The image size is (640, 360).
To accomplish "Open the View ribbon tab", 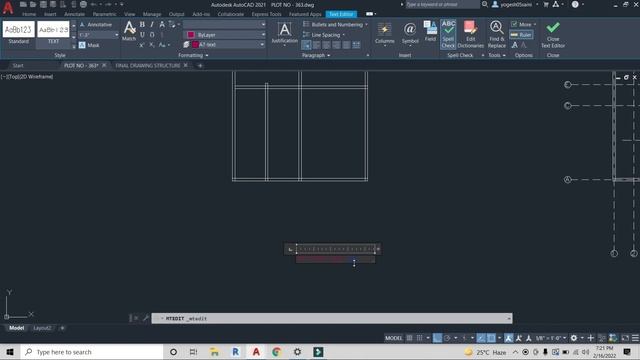I will (129, 14).
